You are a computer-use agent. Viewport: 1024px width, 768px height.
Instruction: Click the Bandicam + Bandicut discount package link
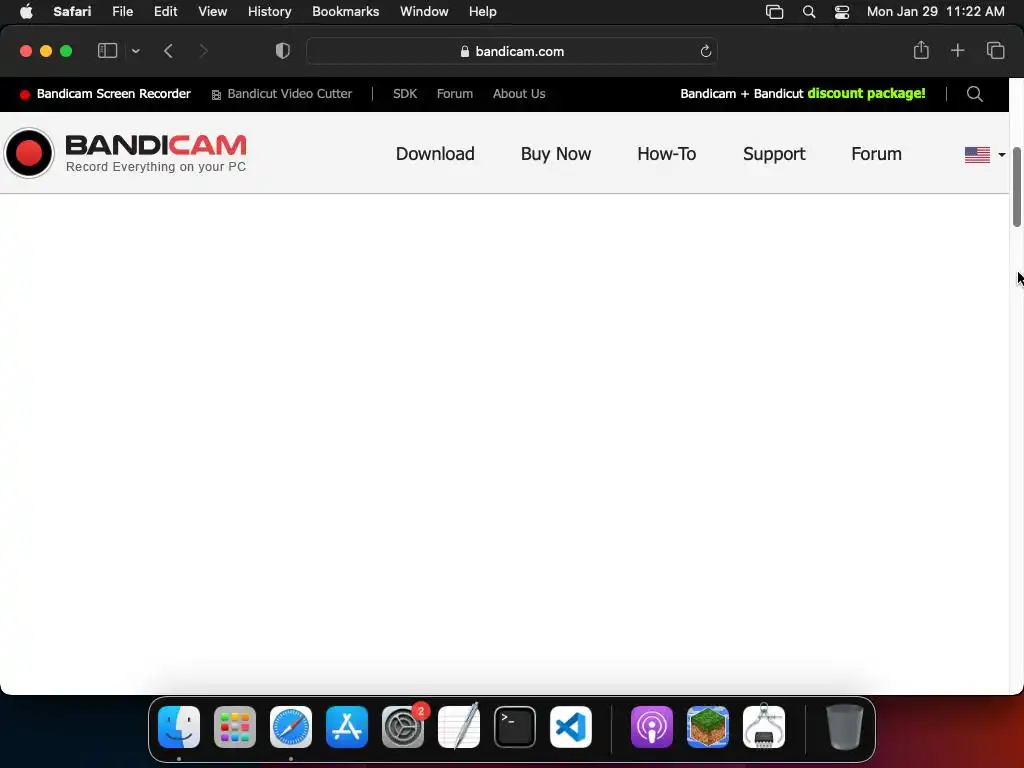pyautogui.click(x=803, y=93)
